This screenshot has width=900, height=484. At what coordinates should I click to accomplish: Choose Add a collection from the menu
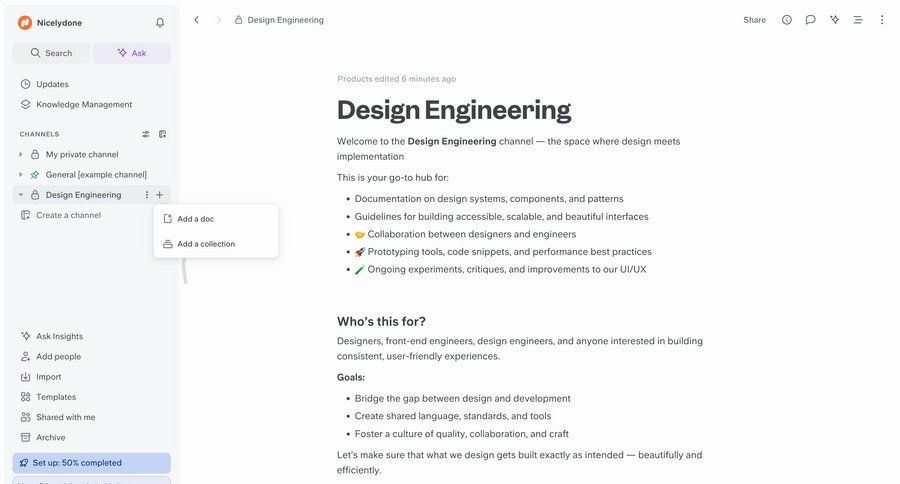click(x=205, y=244)
